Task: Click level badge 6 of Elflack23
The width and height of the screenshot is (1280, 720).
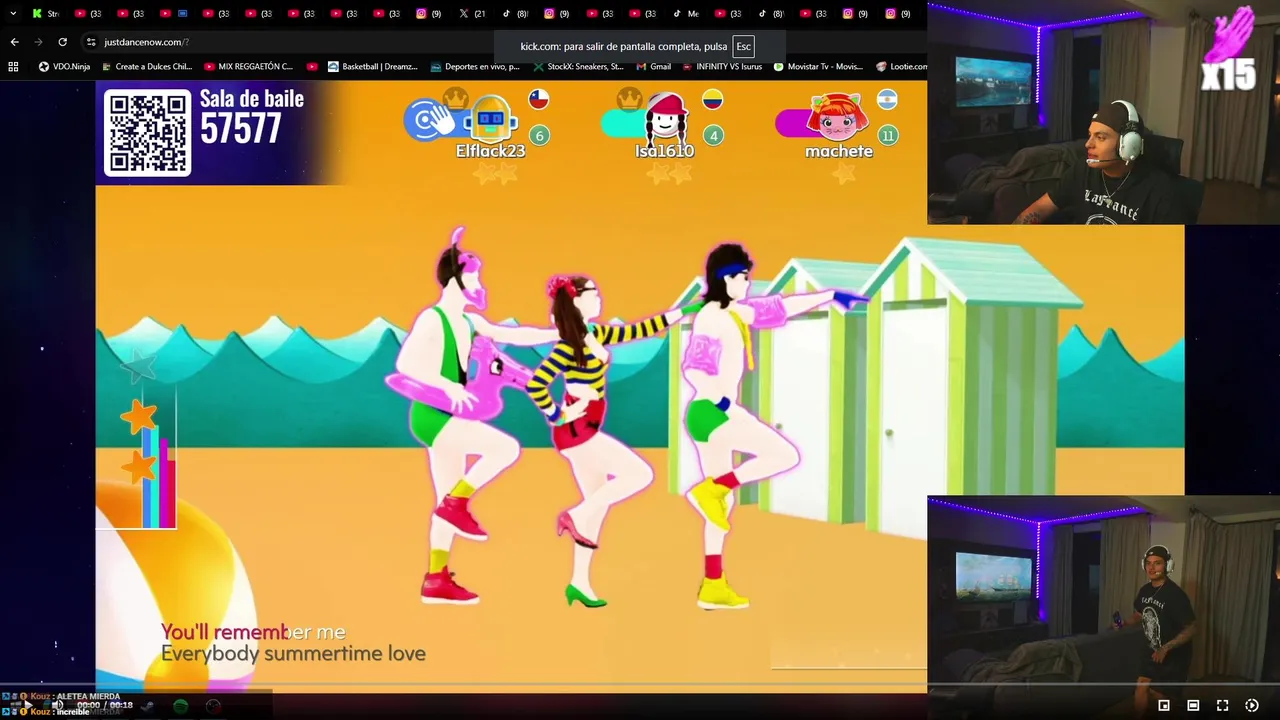Action: (539, 135)
